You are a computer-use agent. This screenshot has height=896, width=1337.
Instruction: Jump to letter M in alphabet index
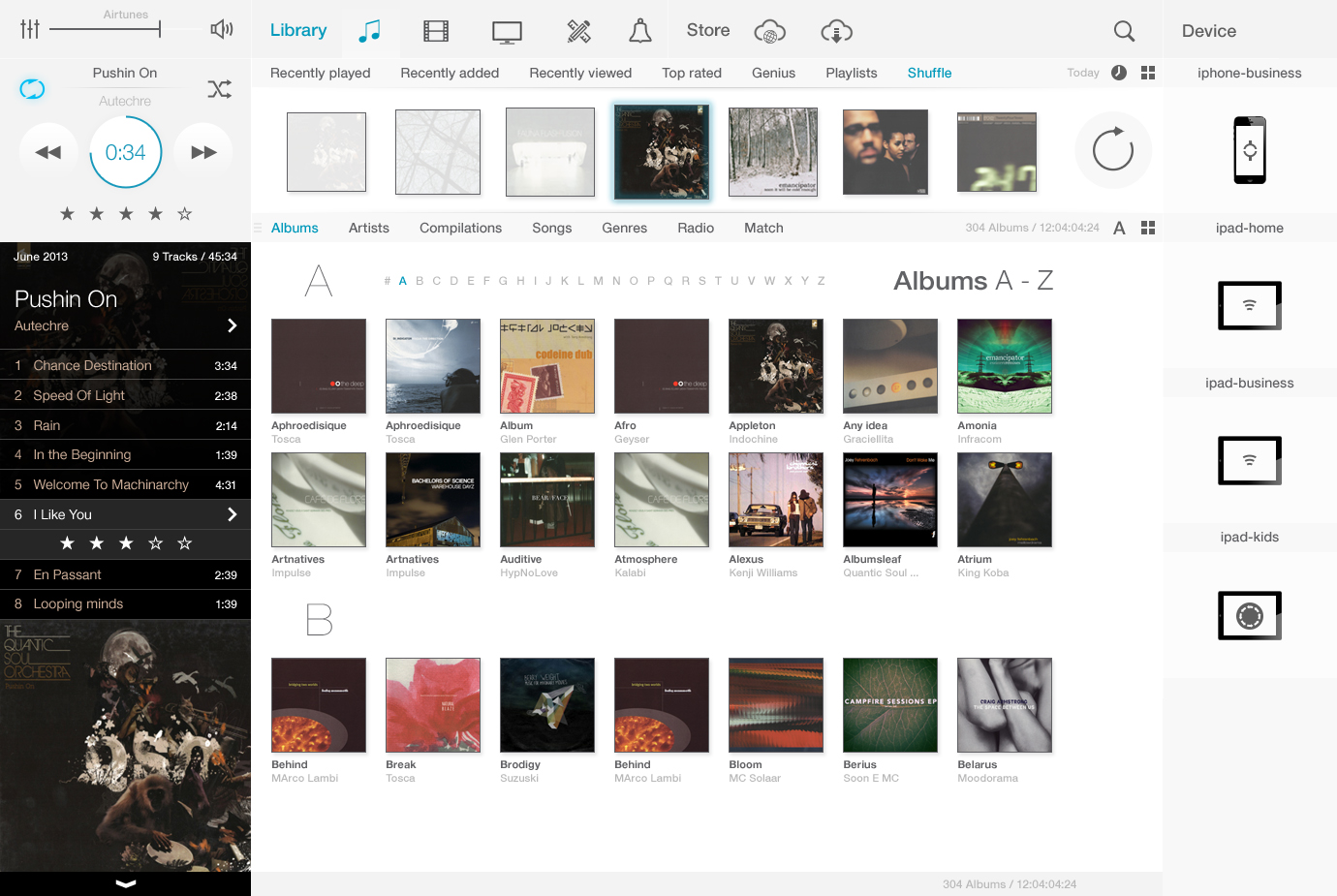(x=598, y=281)
